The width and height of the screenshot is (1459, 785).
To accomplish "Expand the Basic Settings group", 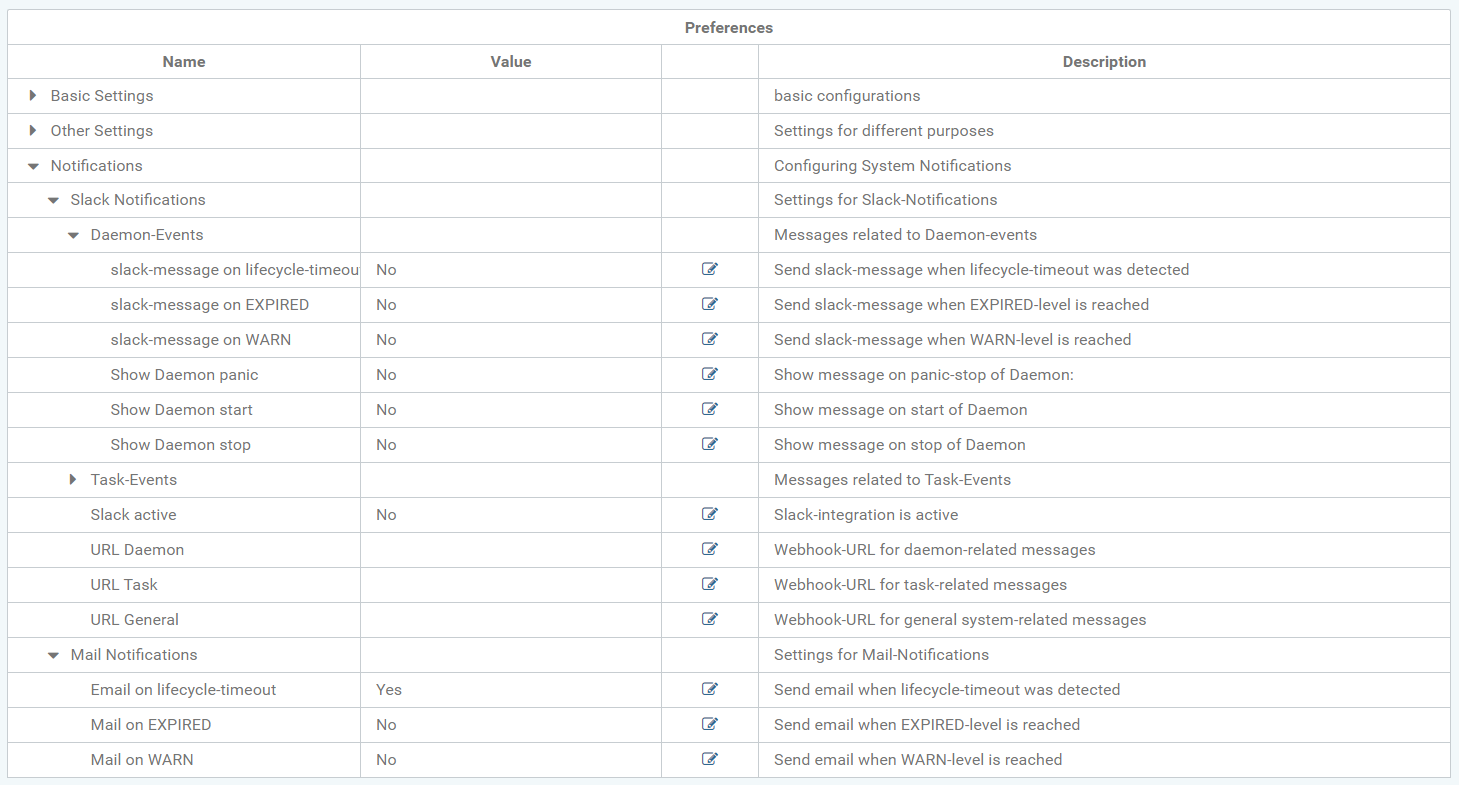I will tap(33, 96).
